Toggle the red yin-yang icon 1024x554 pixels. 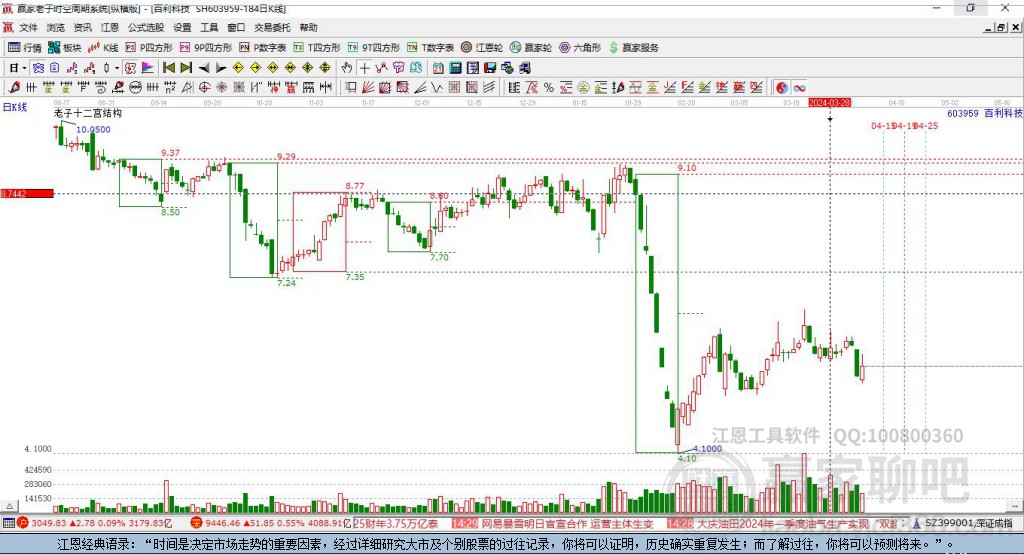click(x=782, y=87)
